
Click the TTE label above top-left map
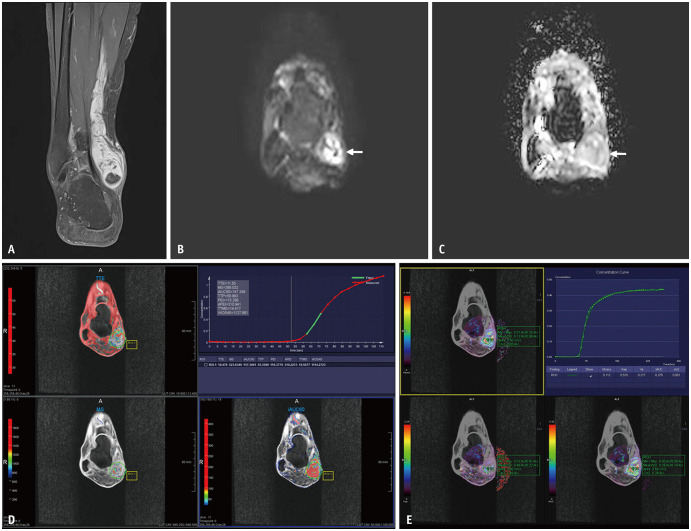(100, 278)
